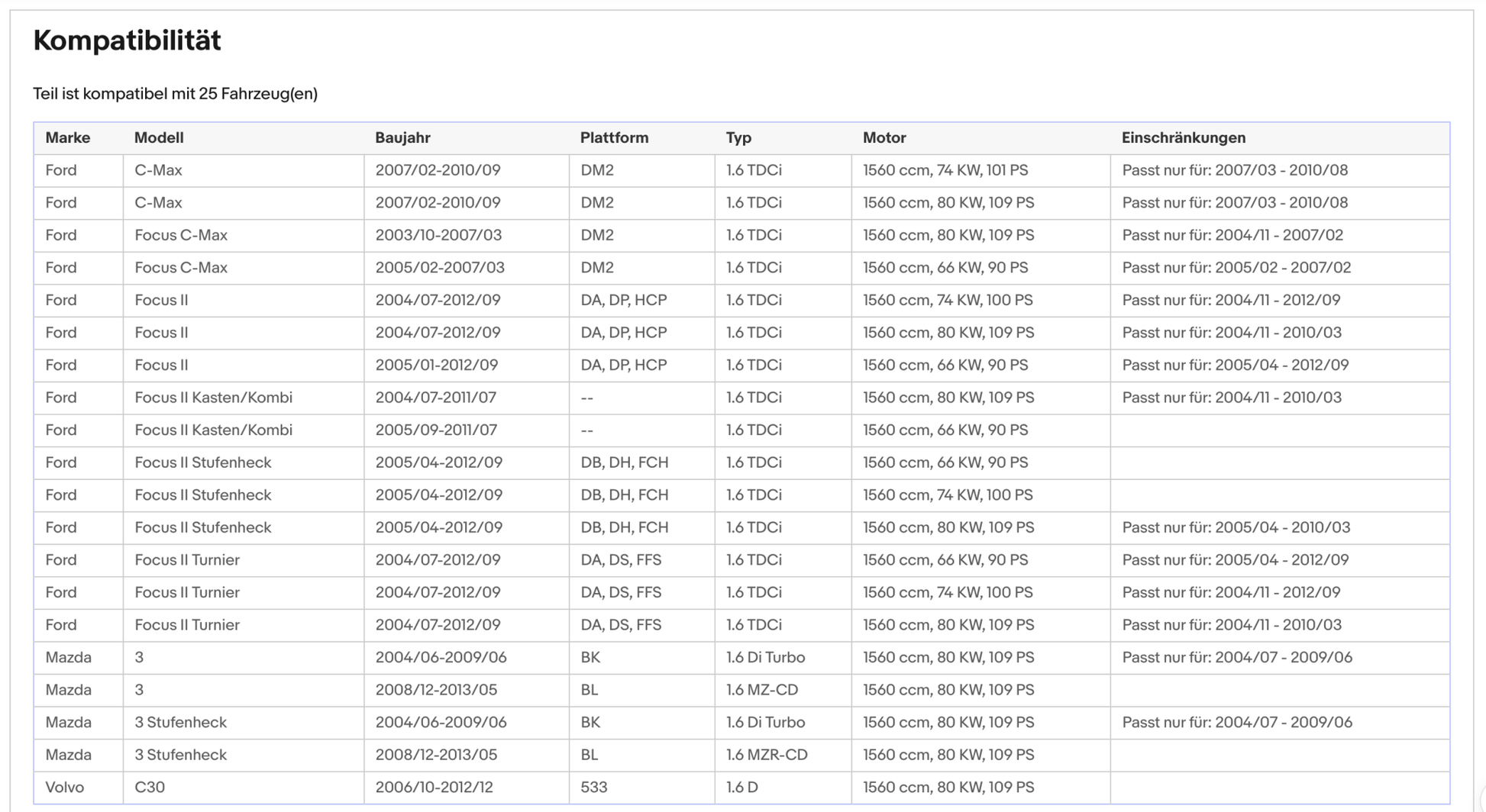
Task: Select text 'Teil ist kompatibel mit 25 Fahrzeug(en)'
Action: pos(175,94)
